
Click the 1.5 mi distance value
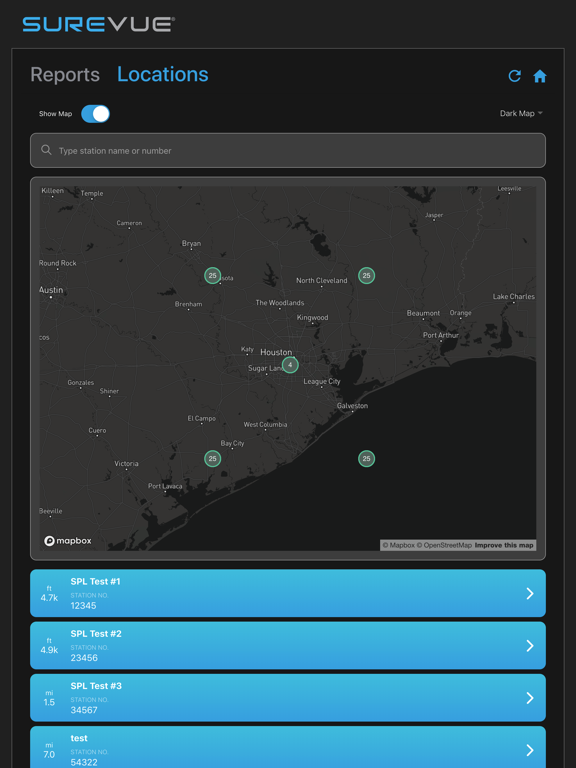pyautogui.click(x=49, y=702)
